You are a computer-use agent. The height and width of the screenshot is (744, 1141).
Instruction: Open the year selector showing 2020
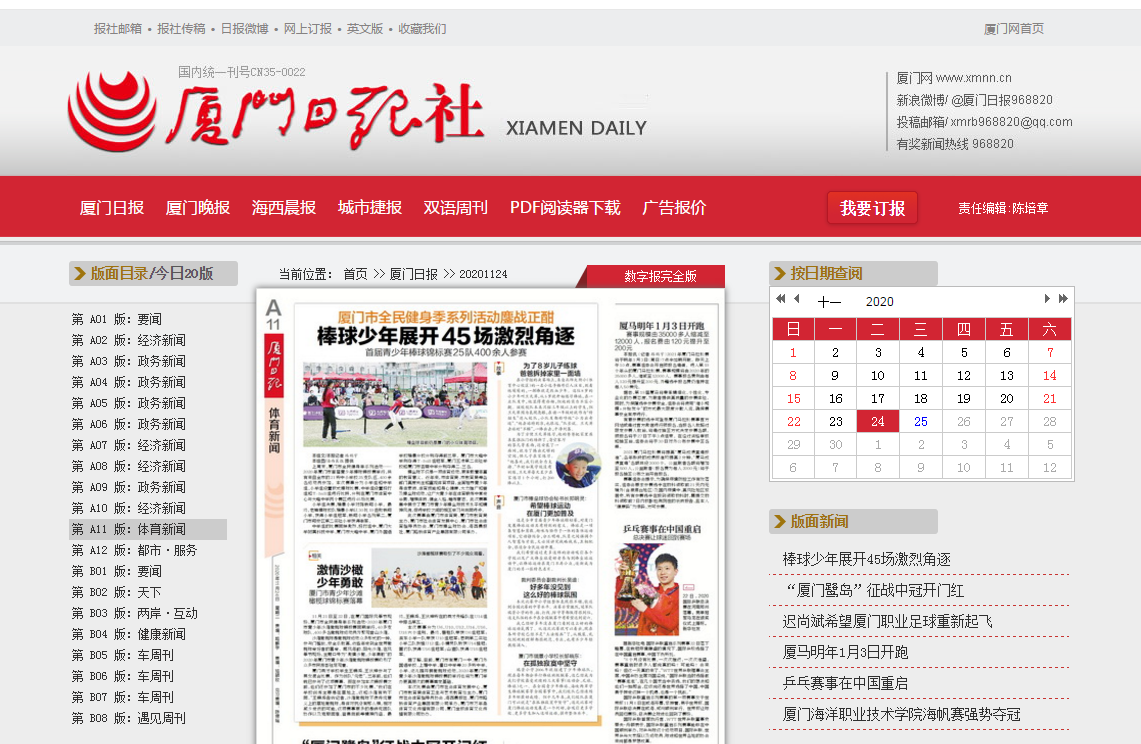[x=879, y=302]
